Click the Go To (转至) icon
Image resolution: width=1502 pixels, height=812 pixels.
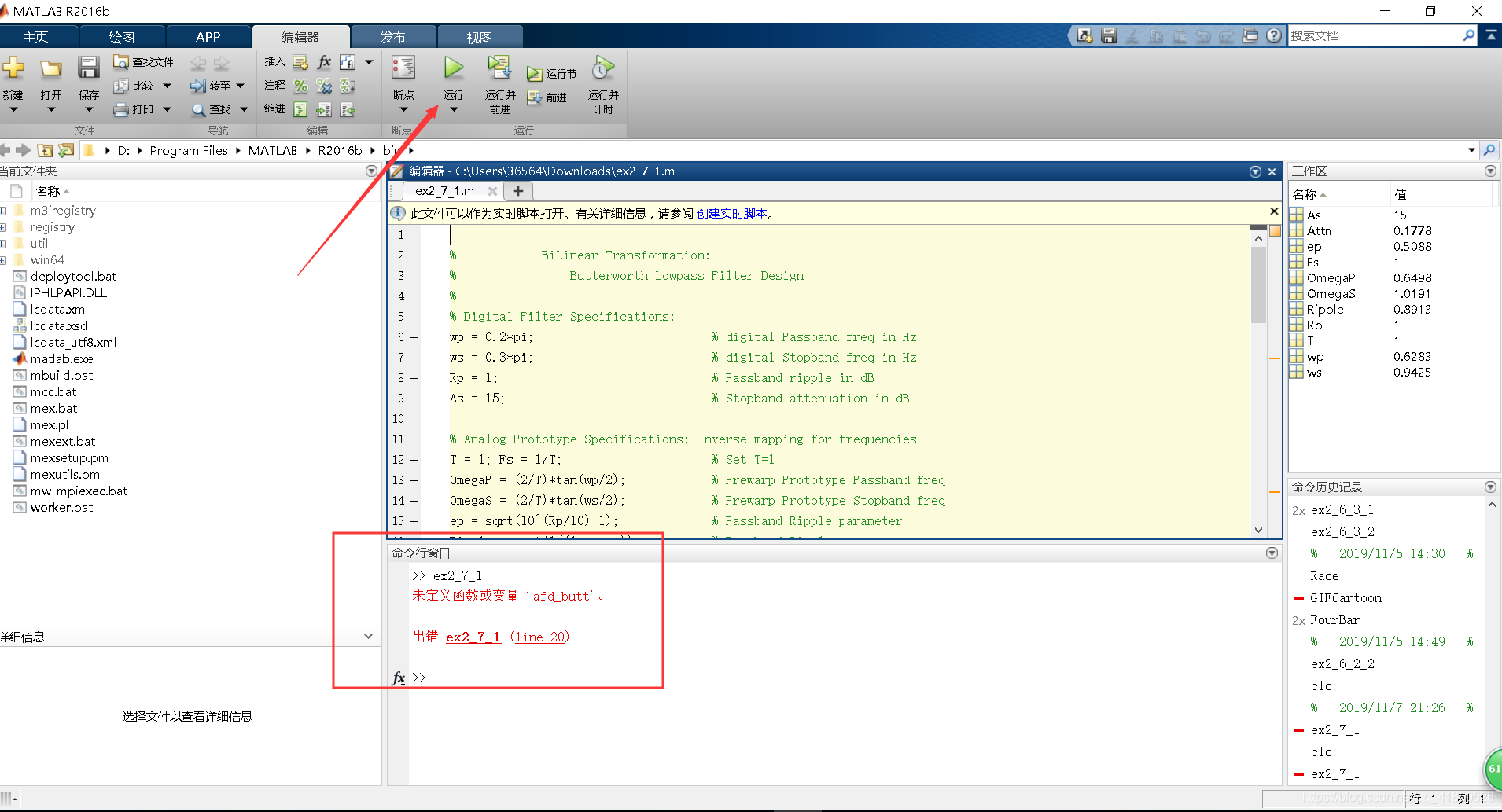(198, 86)
